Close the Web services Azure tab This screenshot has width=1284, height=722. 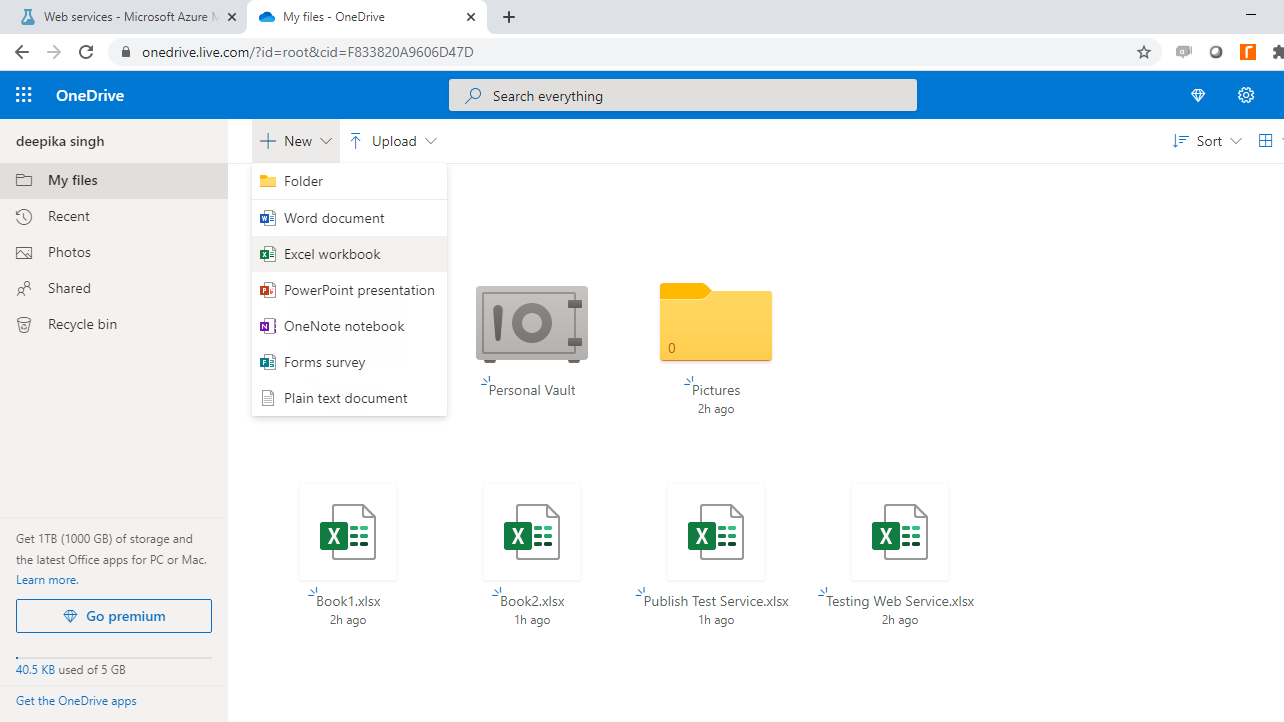232,17
